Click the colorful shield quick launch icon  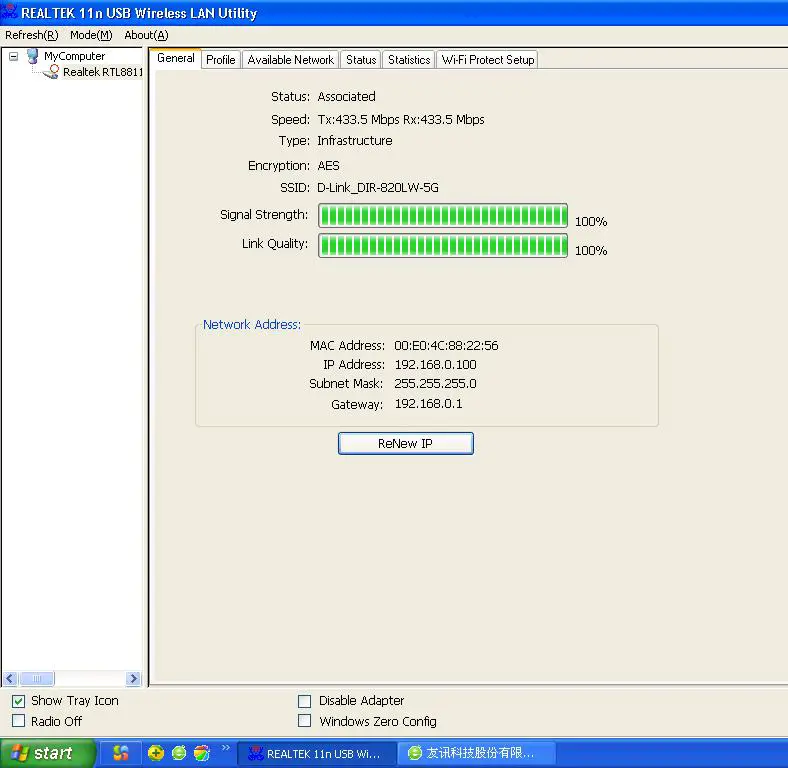click(202, 752)
